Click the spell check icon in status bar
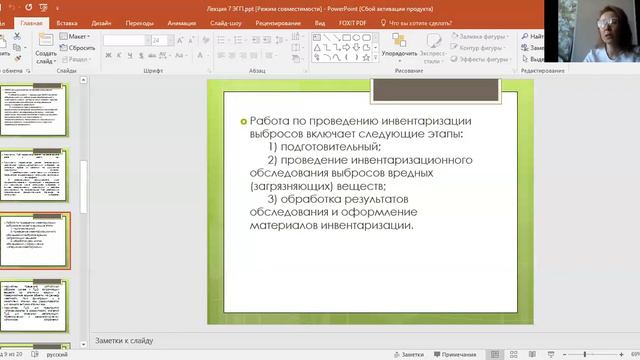640x360 pixels. [35, 354]
